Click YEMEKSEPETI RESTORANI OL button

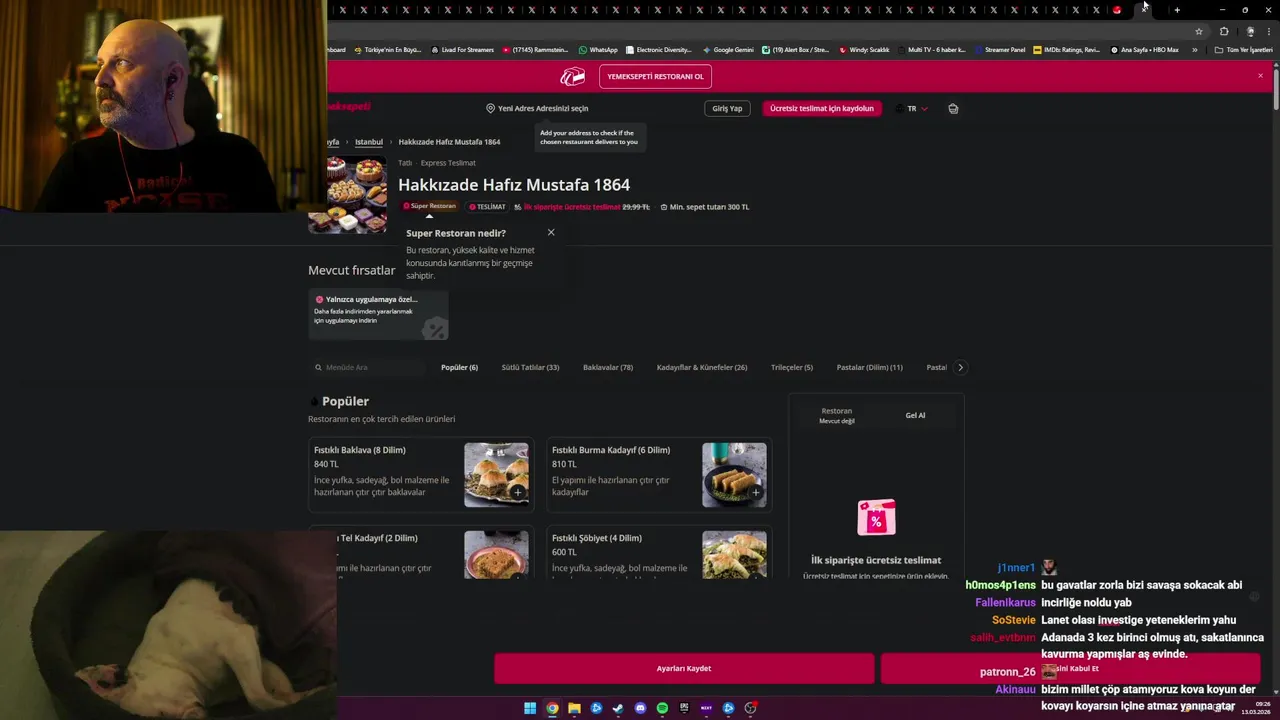(x=655, y=76)
